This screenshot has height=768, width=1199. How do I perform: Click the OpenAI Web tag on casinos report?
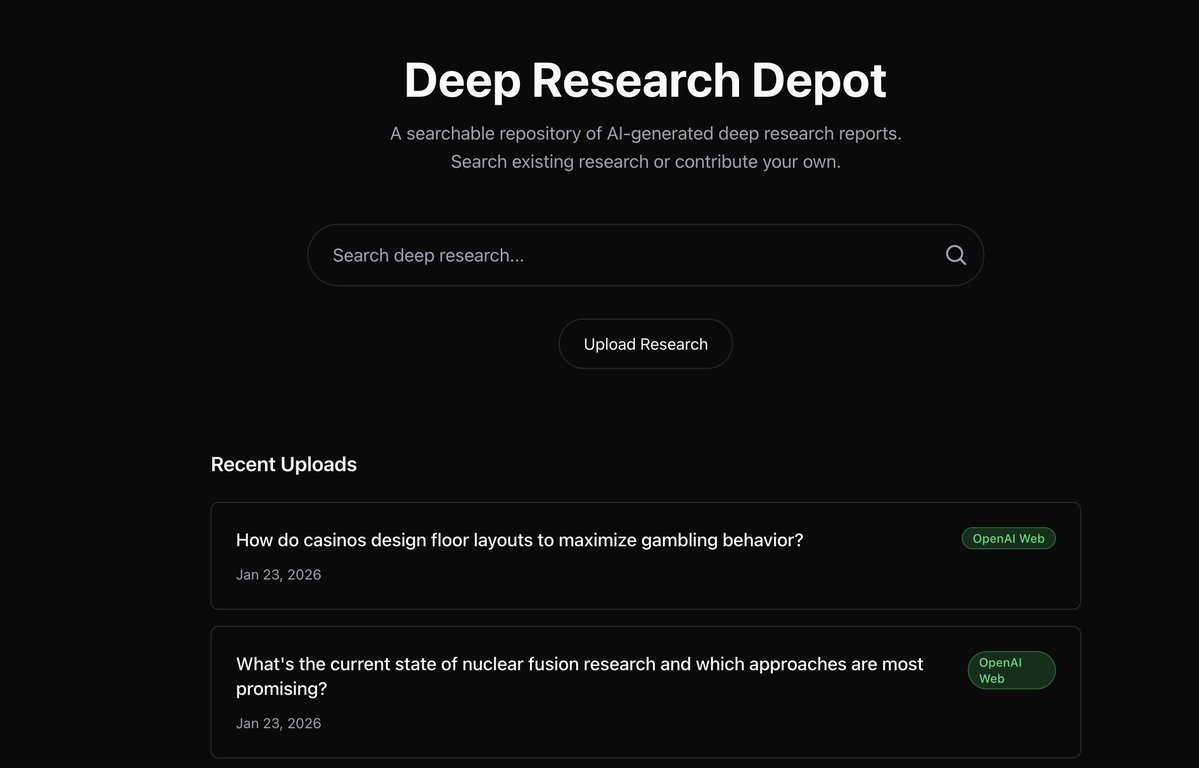1008,539
